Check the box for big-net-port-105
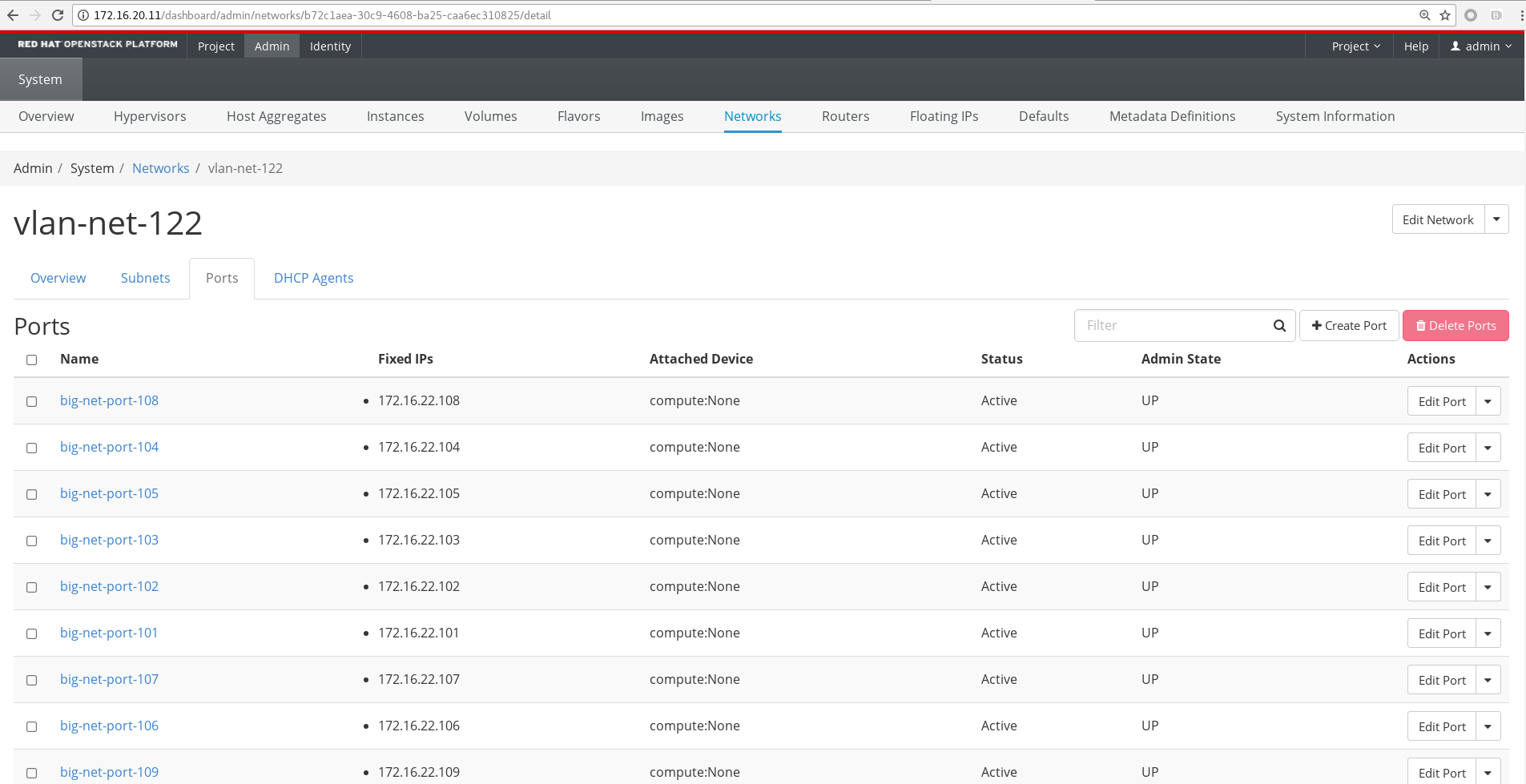This screenshot has height=784, width=1526. pyautogui.click(x=32, y=495)
